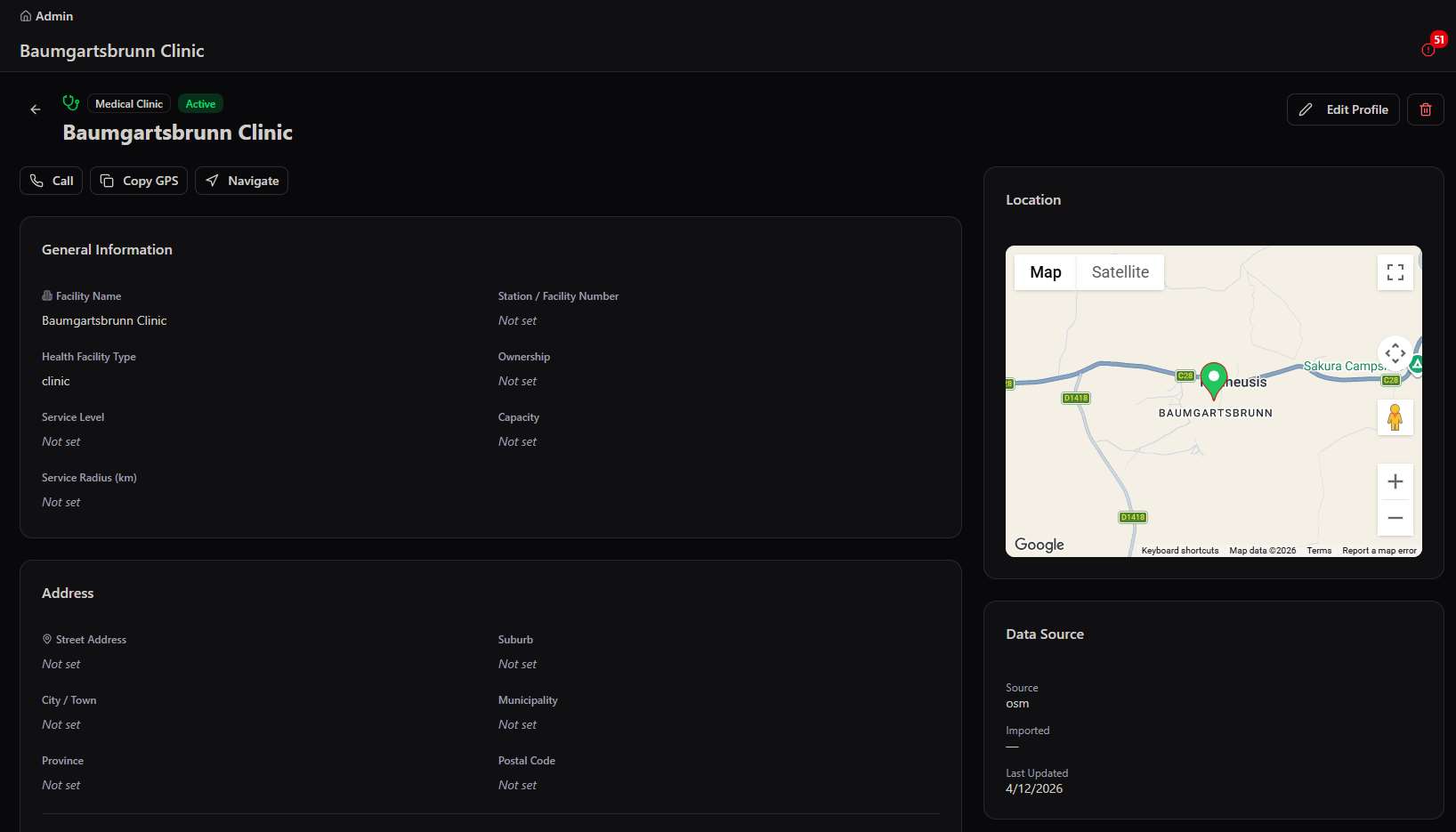Click Report a map error link
The width and height of the screenshot is (1456, 832).
tap(1379, 551)
